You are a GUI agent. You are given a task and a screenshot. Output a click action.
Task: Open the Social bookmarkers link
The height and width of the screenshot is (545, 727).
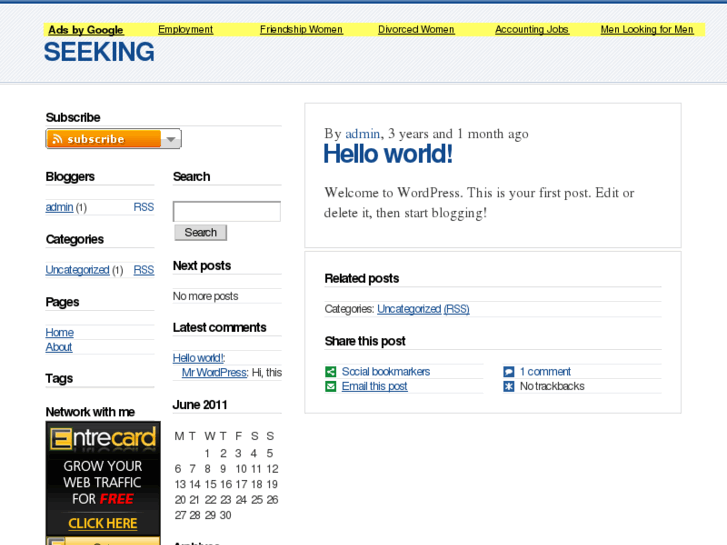click(x=386, y=372)
